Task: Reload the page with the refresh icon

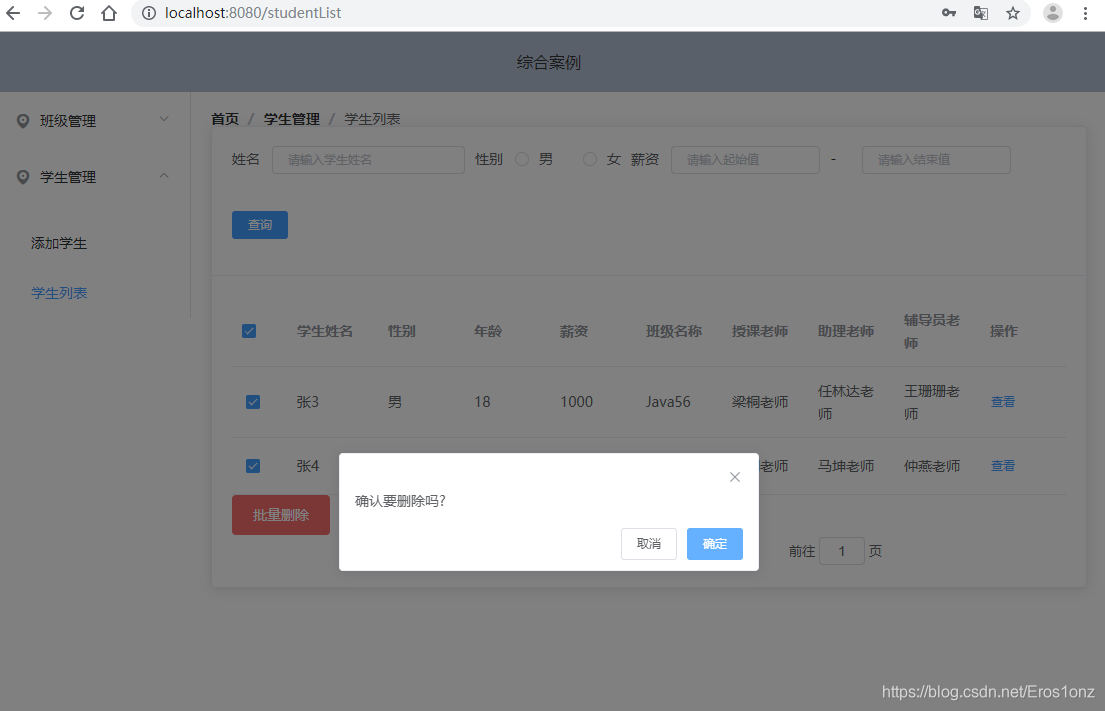Action: click(x=77, y=13)
